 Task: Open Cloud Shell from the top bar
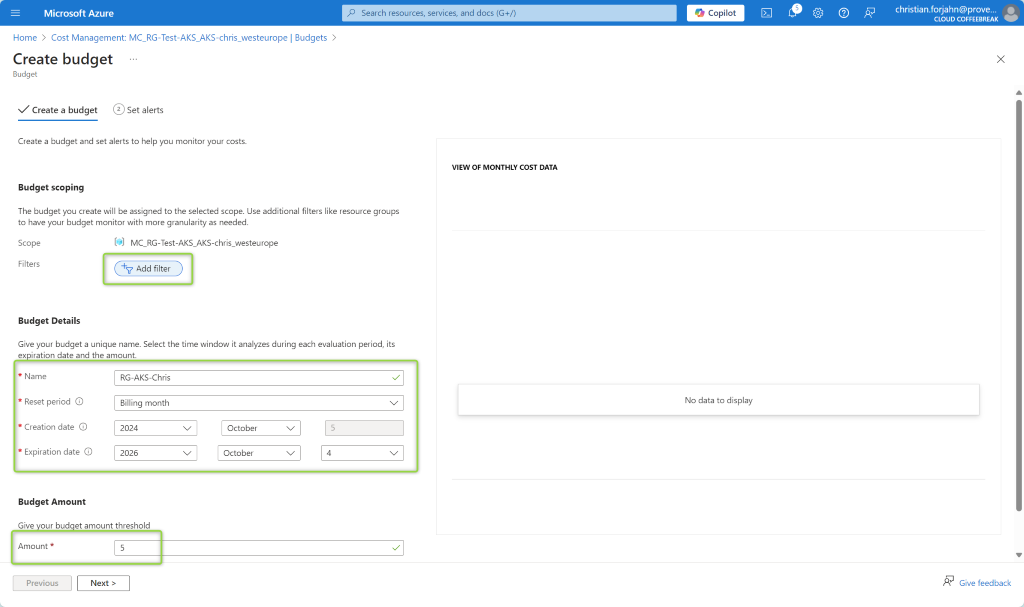pos(766,13)
